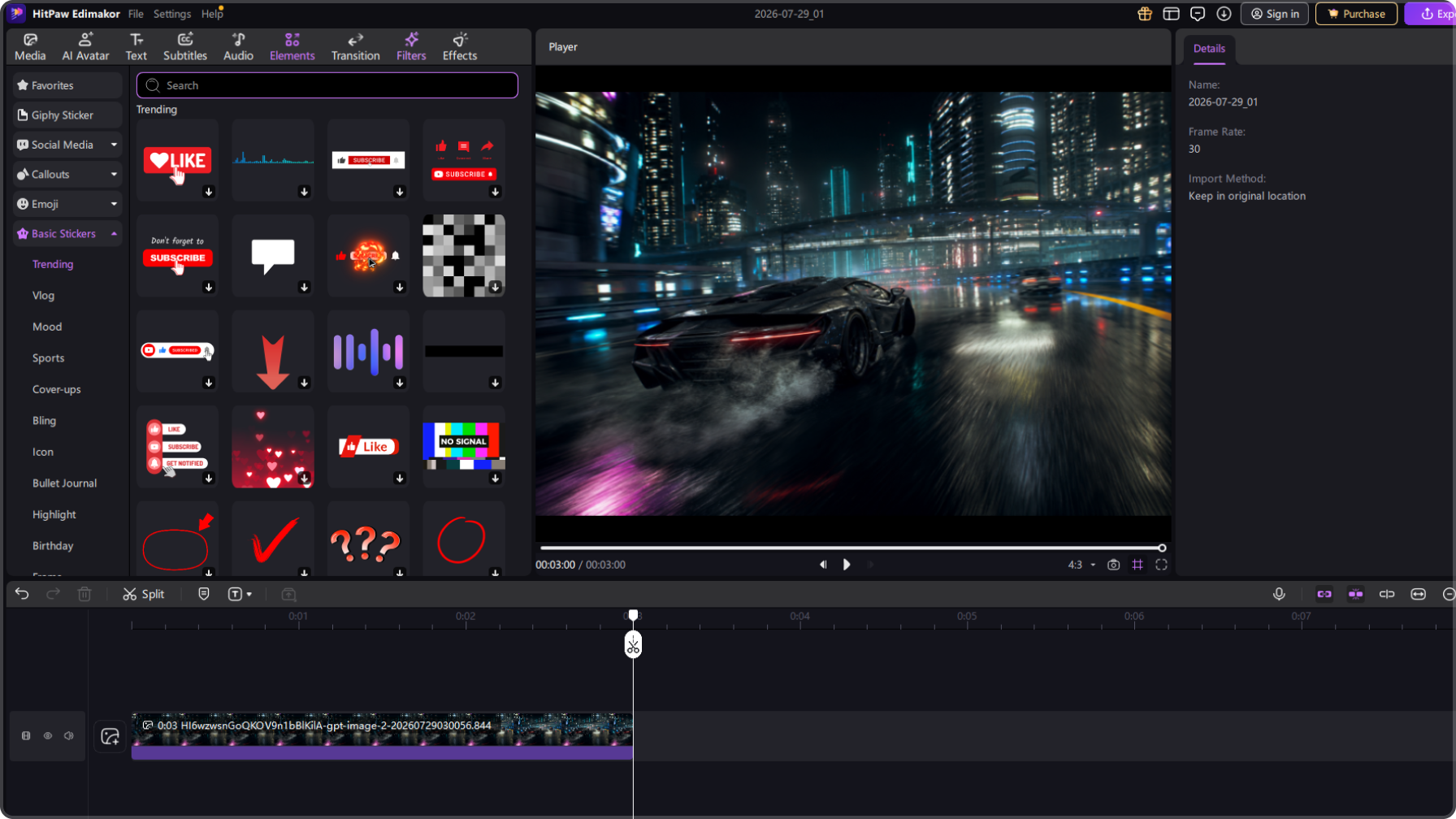The width and height of the screenshot is (1456, 819).
Task: Click the fit timeline to window icon
Action: tap(1419, 594)
